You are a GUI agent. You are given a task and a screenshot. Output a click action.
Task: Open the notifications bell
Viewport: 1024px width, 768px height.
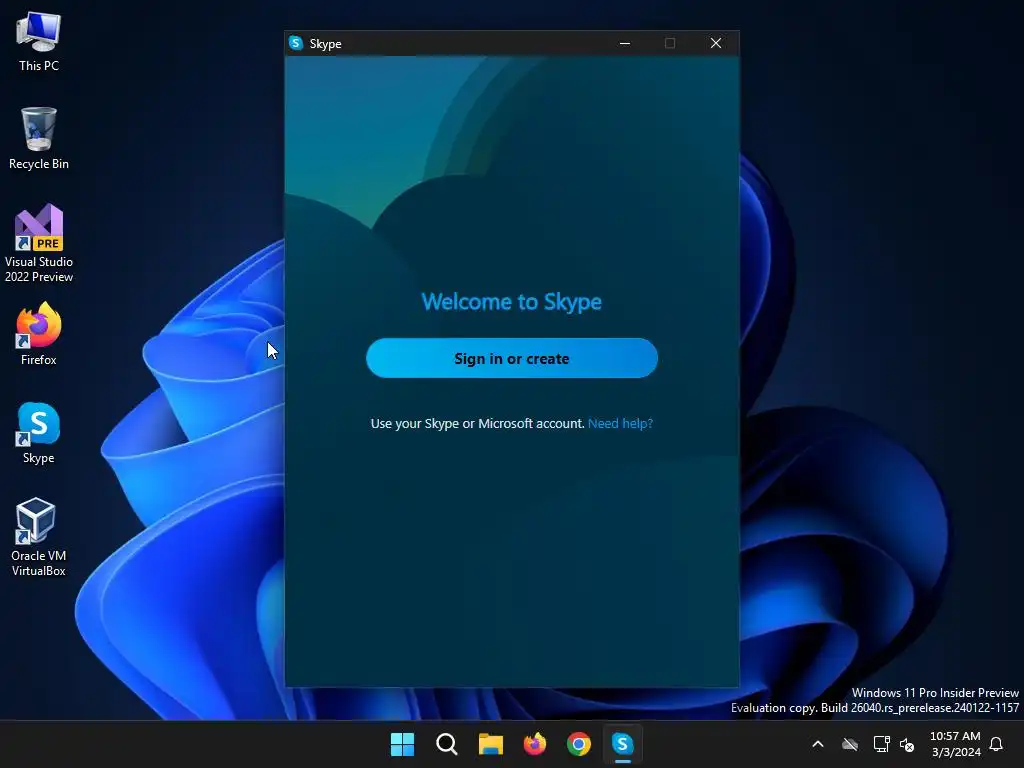997,744
